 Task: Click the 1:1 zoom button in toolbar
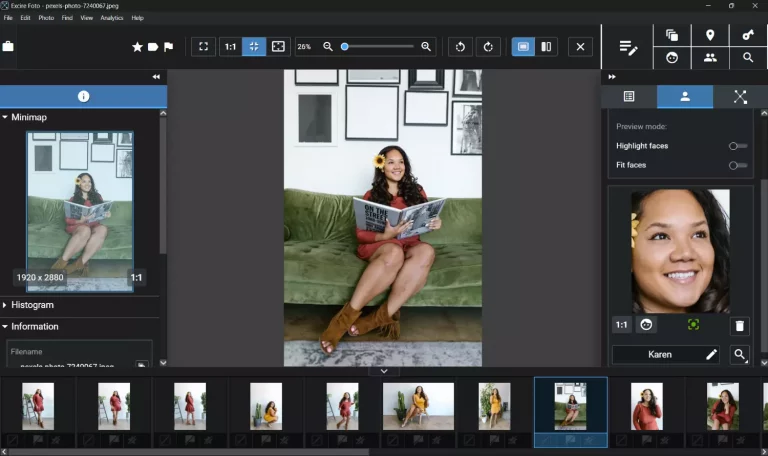pyautogui.click(x=230, y=47)
